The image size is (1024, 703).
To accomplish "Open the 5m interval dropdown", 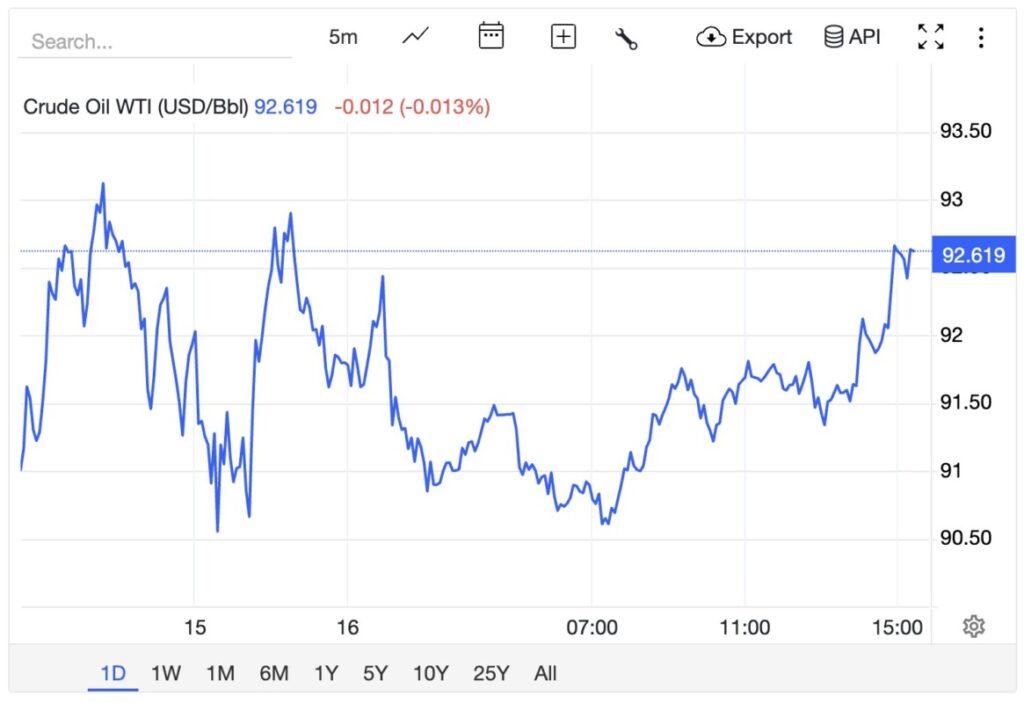I will point(343,36).
